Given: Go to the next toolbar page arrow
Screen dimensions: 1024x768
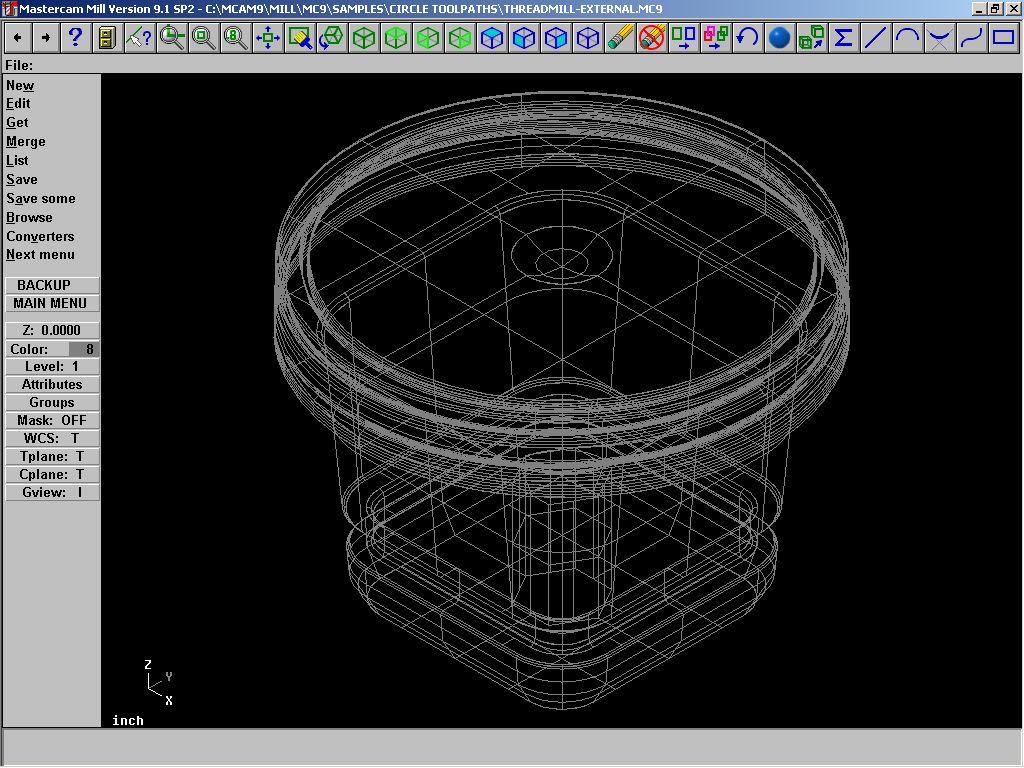Looking at the screenshot, I should [x=46, y=38].
